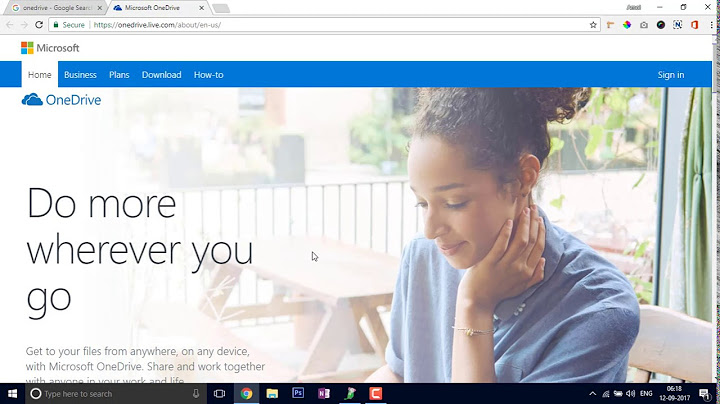Click the Microsoft logo

(50, 48)
